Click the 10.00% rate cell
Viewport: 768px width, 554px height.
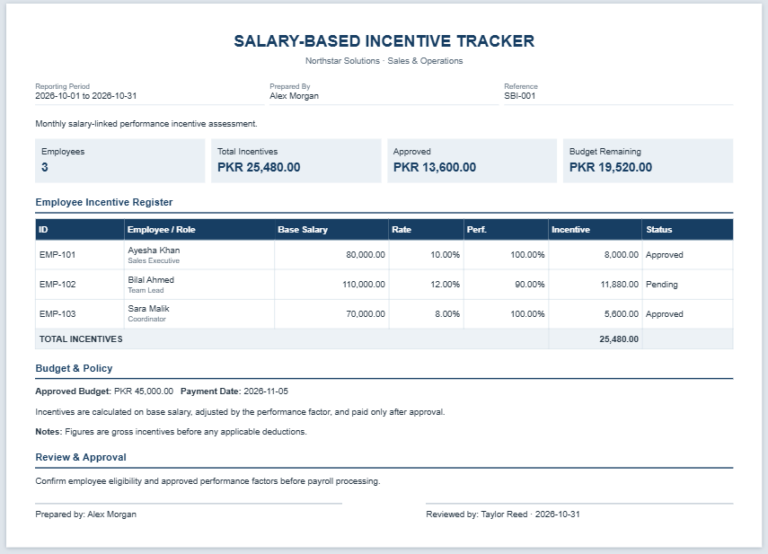tap(426, 255)
